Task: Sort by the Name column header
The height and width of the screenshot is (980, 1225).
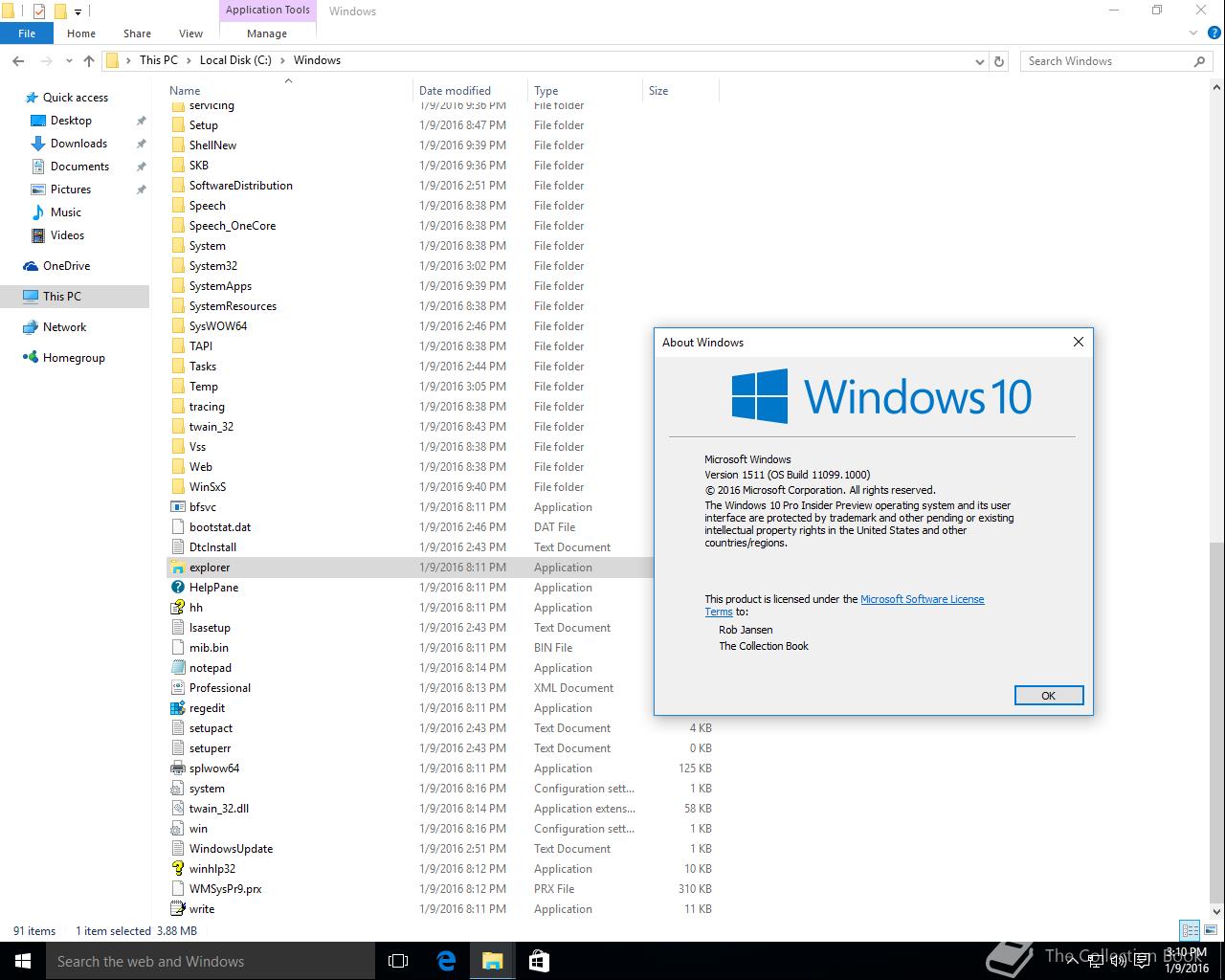Action: coord(289,91)
